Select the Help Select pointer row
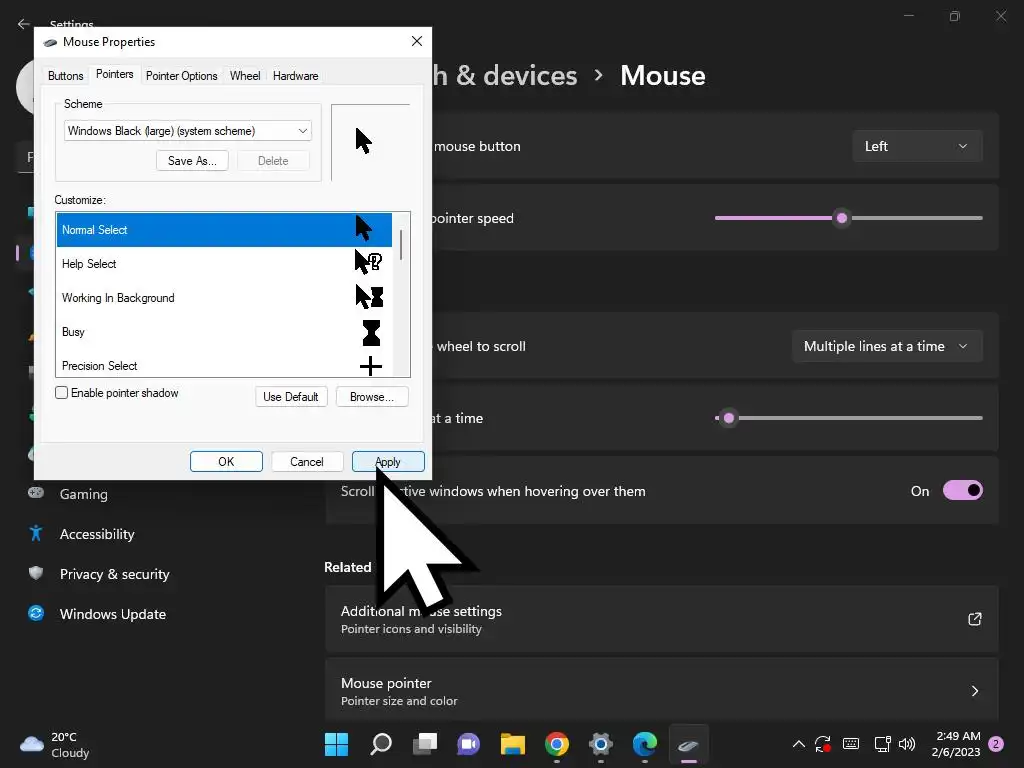 coord(224,264)
